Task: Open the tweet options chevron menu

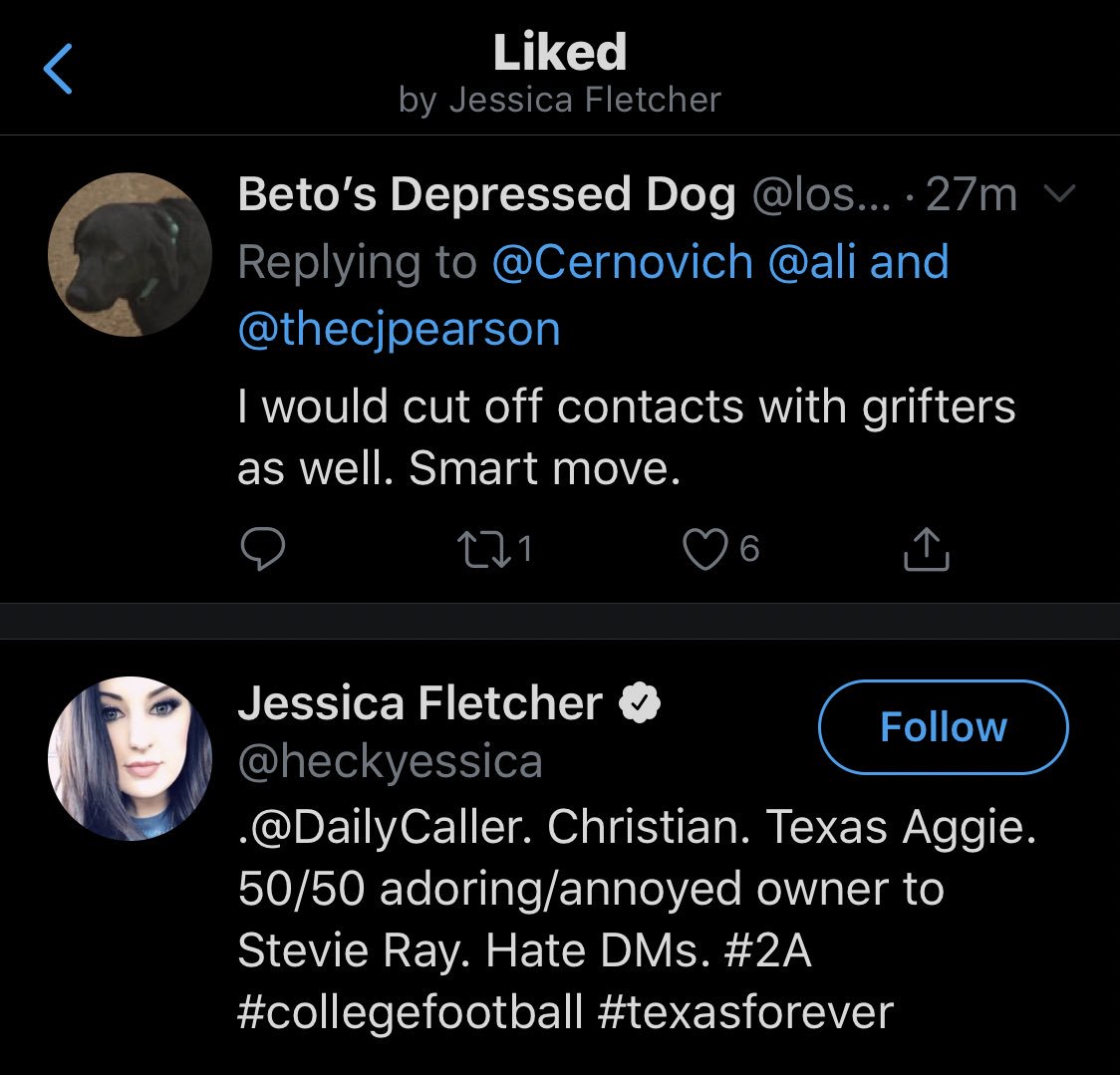Action: click(1059, 193)
